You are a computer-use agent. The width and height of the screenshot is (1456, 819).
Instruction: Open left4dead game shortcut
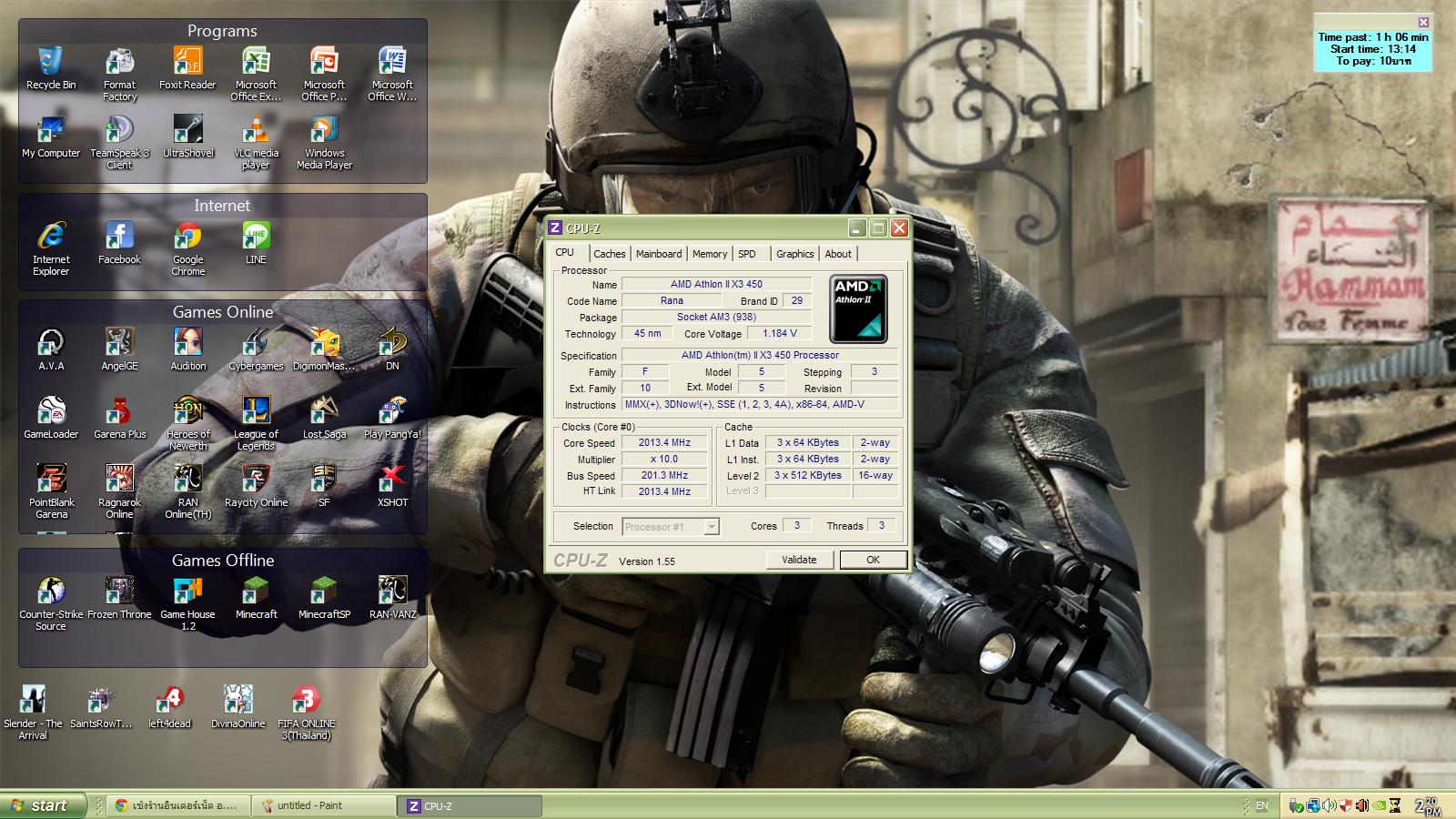(169, 707)
